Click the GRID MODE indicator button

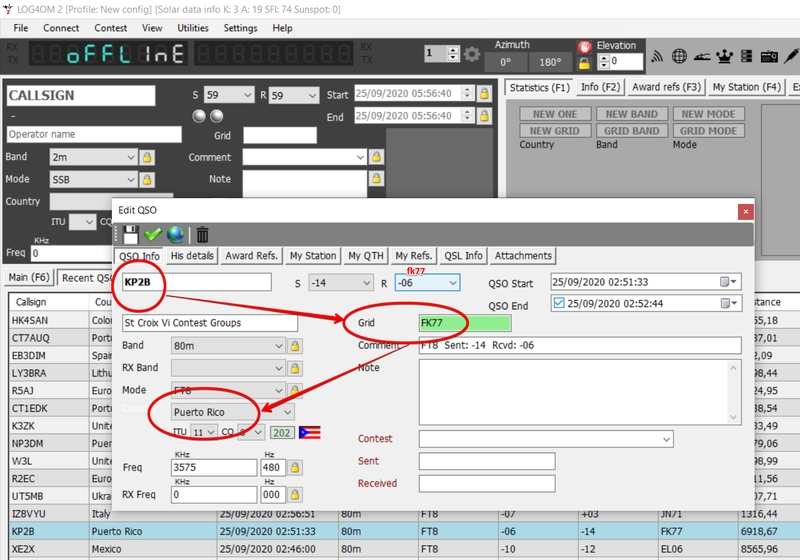[709, 131]
